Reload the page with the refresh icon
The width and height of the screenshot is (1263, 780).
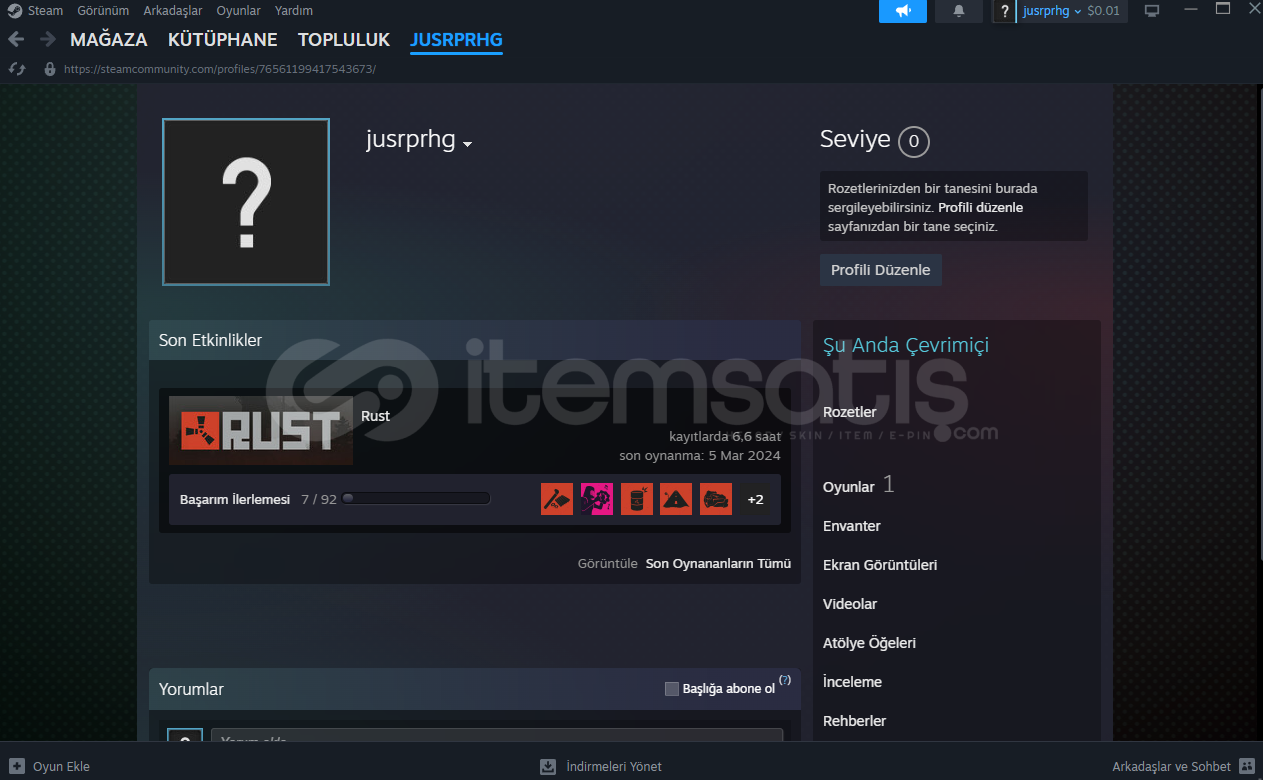[x=16, y=69]
